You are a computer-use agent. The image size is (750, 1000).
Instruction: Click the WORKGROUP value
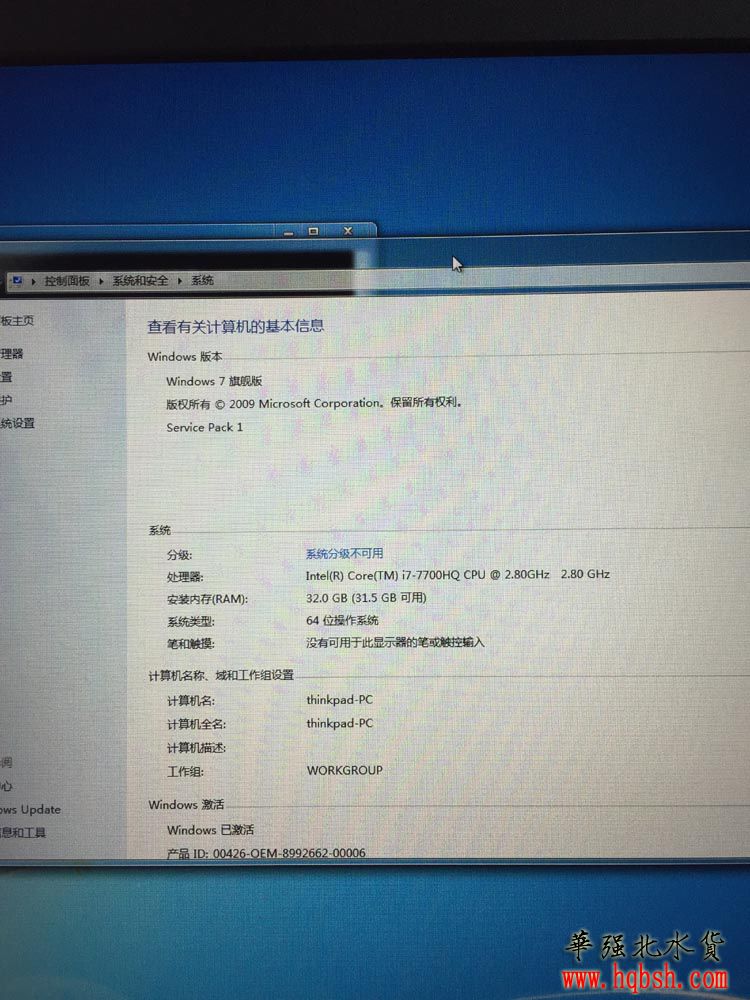[x=344, y=770]
